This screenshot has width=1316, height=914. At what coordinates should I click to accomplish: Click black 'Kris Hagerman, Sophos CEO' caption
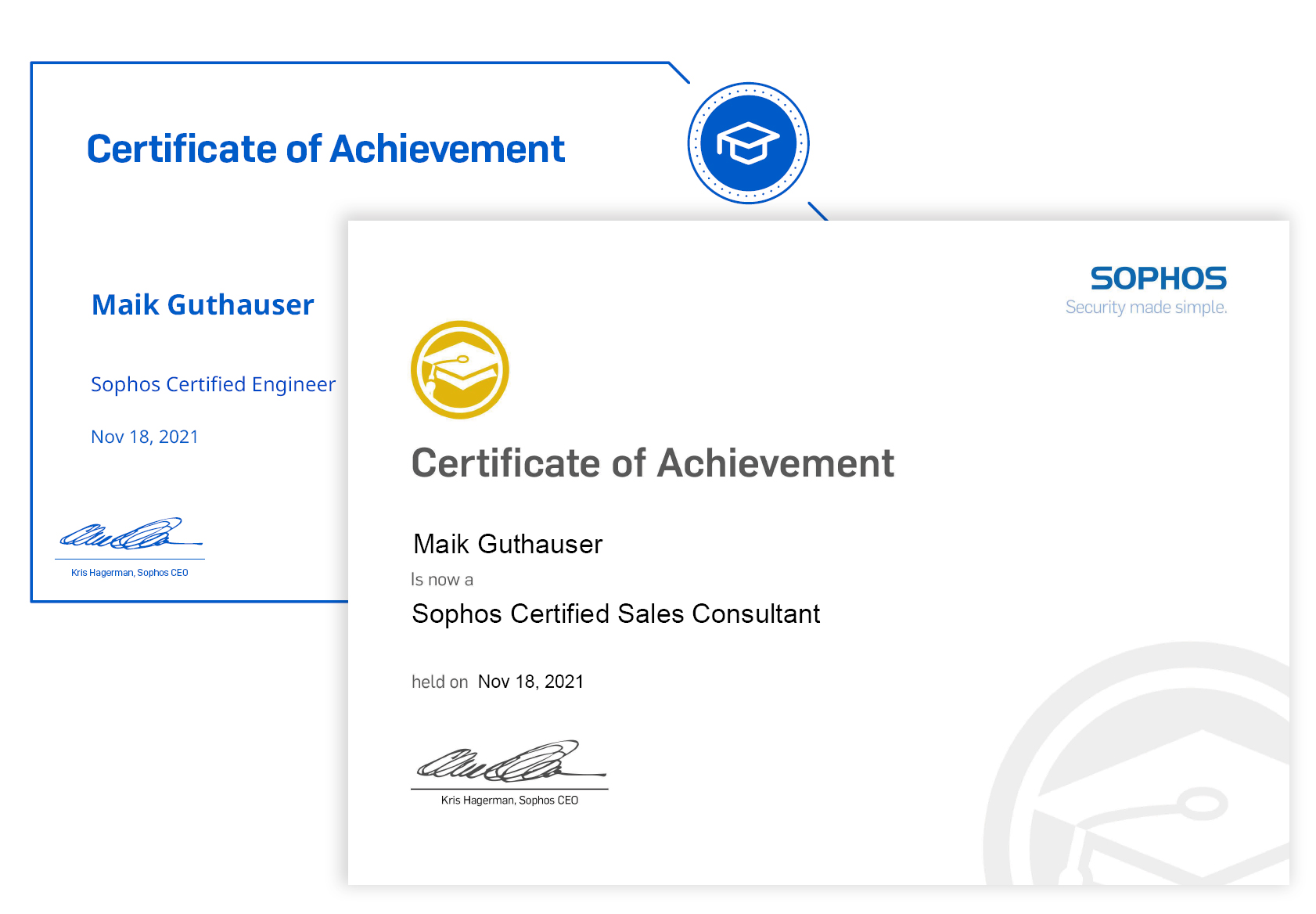pos(509,801)
